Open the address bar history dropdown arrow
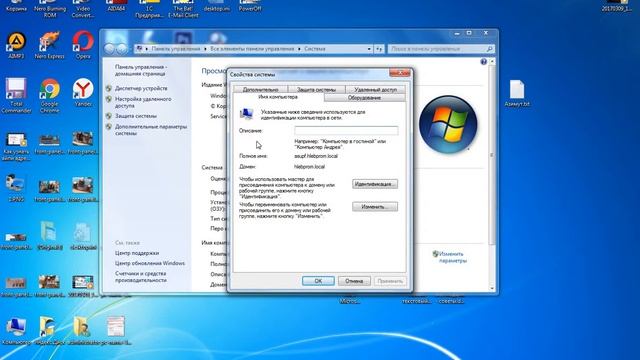Image resolution: width=640 pixels, height=360 pixels. (x=369, y=49)
